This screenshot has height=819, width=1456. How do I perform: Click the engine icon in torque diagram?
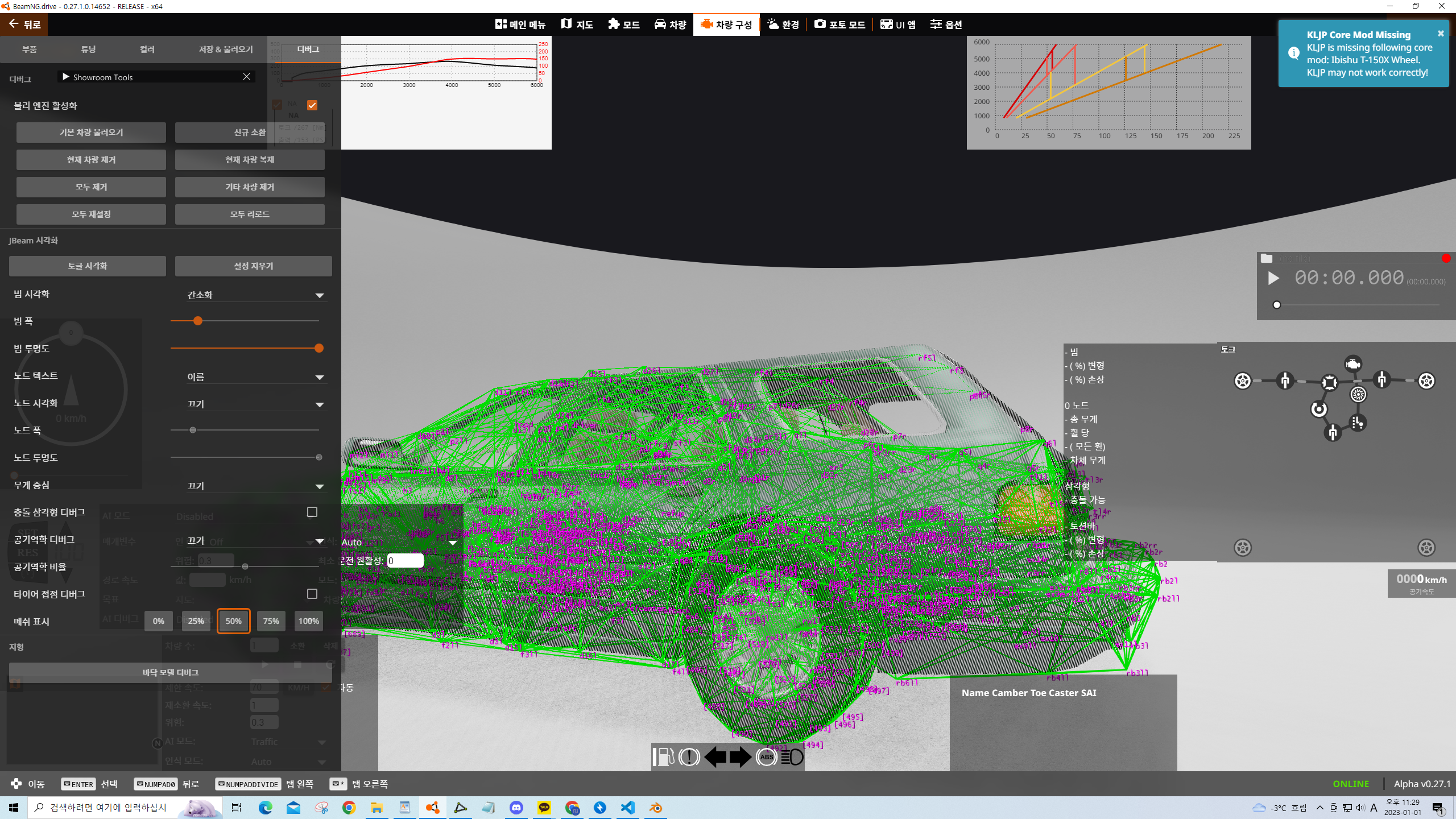click(x=1352, y=364)
